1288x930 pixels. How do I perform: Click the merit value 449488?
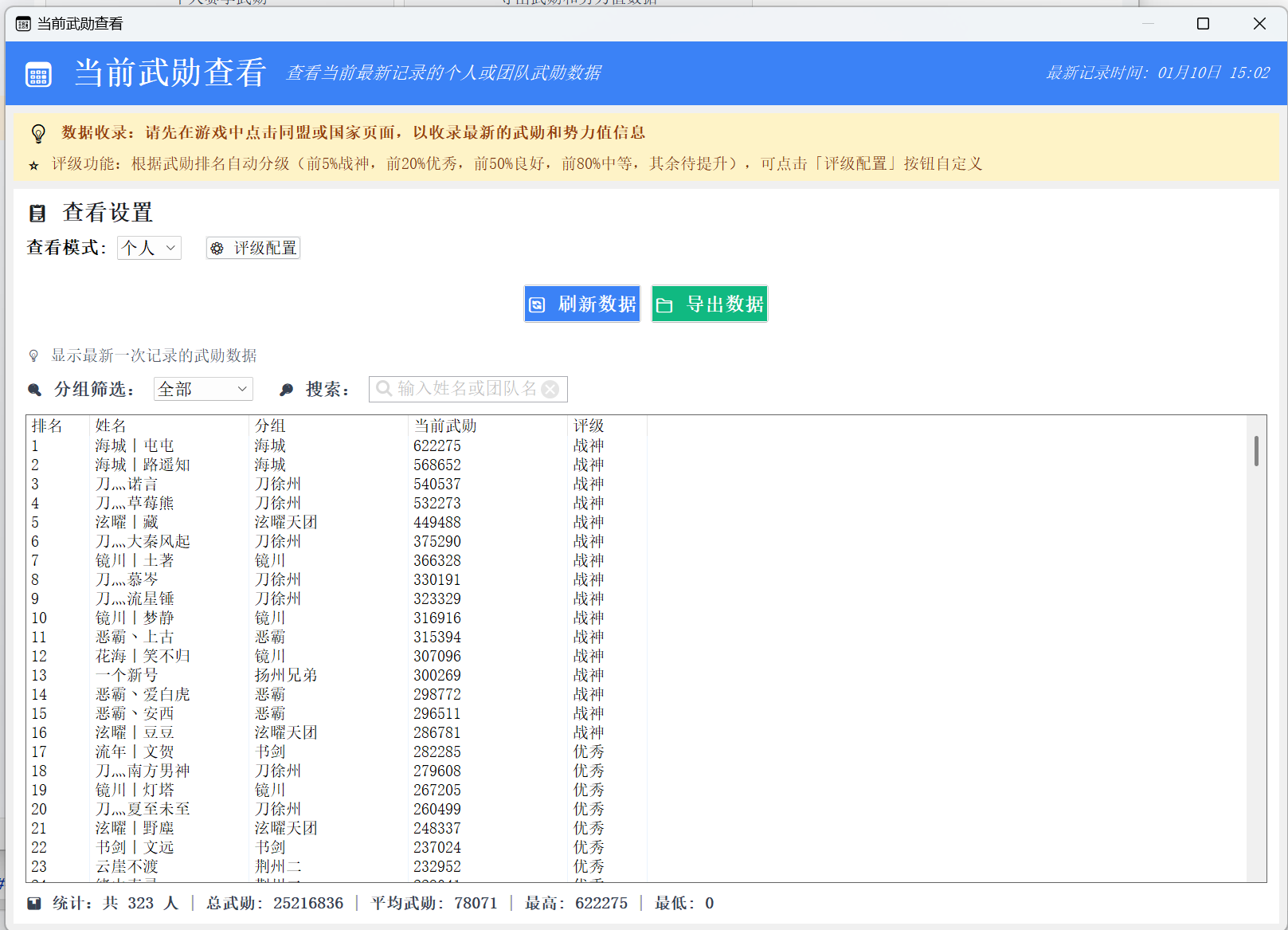[437, 522]
